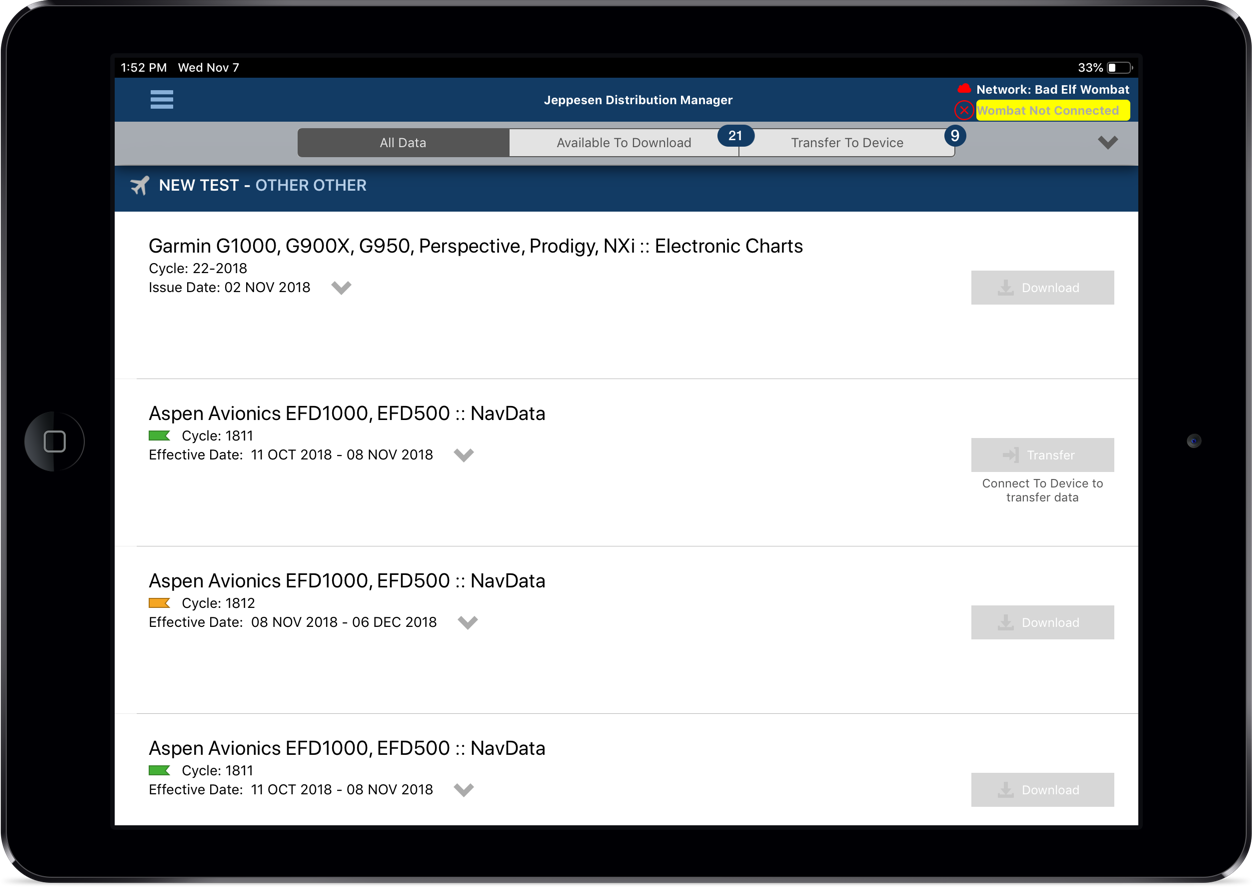Viewport: 1253px width, 888px height.
Task: Click Cycle: 22-2018 text
Action: [x=198, y=268]
